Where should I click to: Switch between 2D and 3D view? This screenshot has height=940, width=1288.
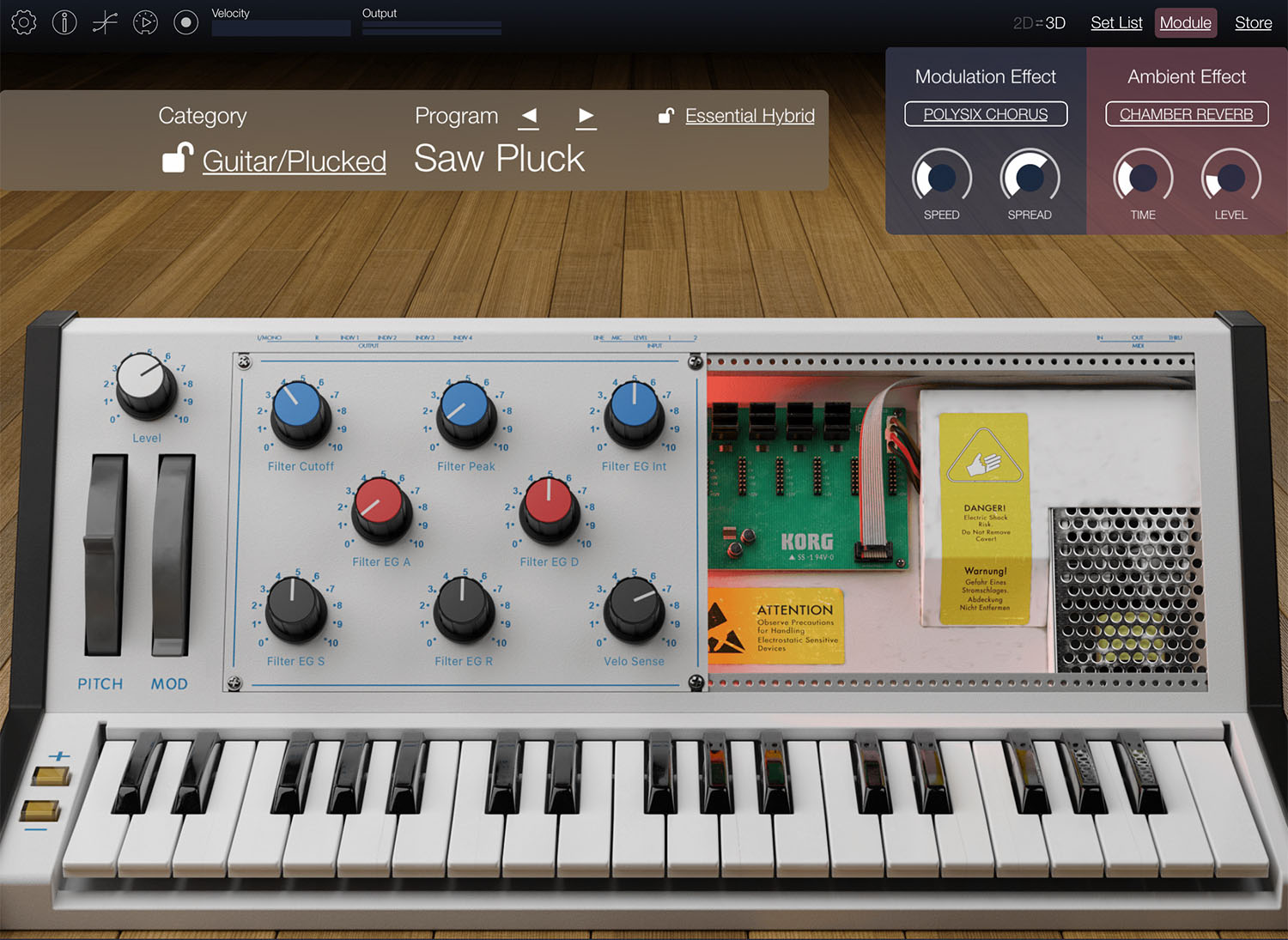coord(1039,23)
